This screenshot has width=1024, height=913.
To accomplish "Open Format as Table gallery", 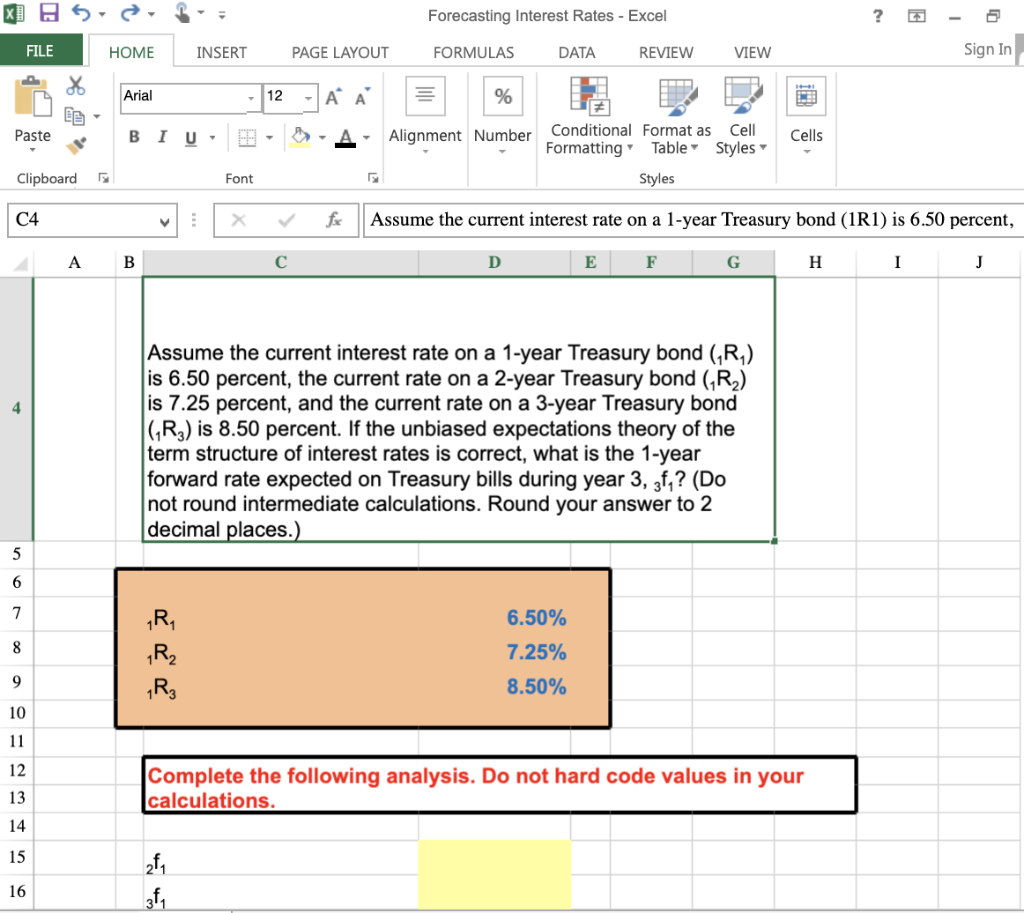I will 677,117.
